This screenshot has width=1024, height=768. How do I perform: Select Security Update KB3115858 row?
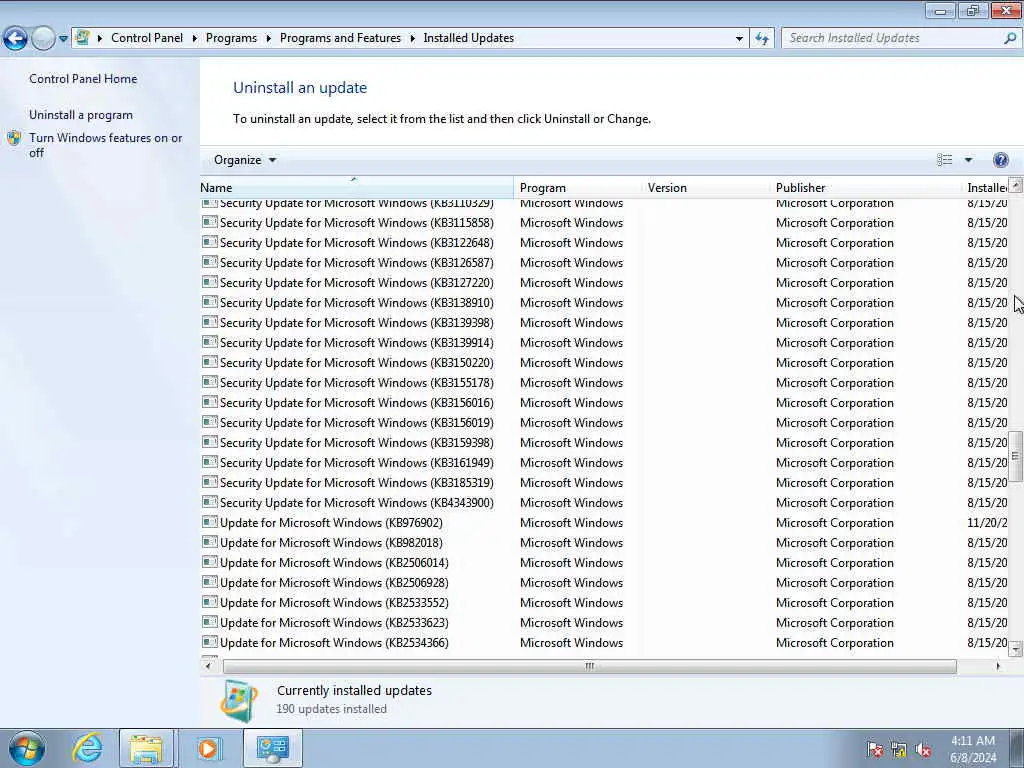604,223
